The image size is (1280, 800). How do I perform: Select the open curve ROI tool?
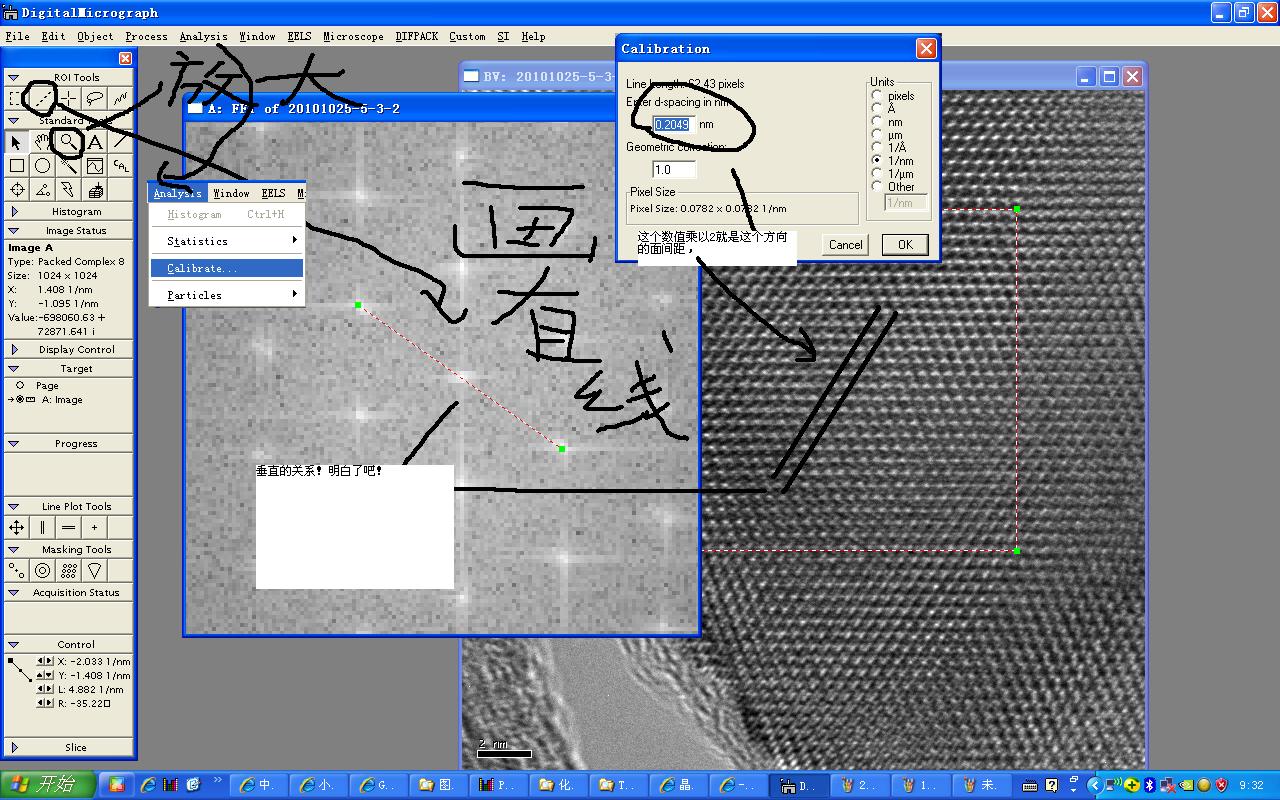[120, 98]
